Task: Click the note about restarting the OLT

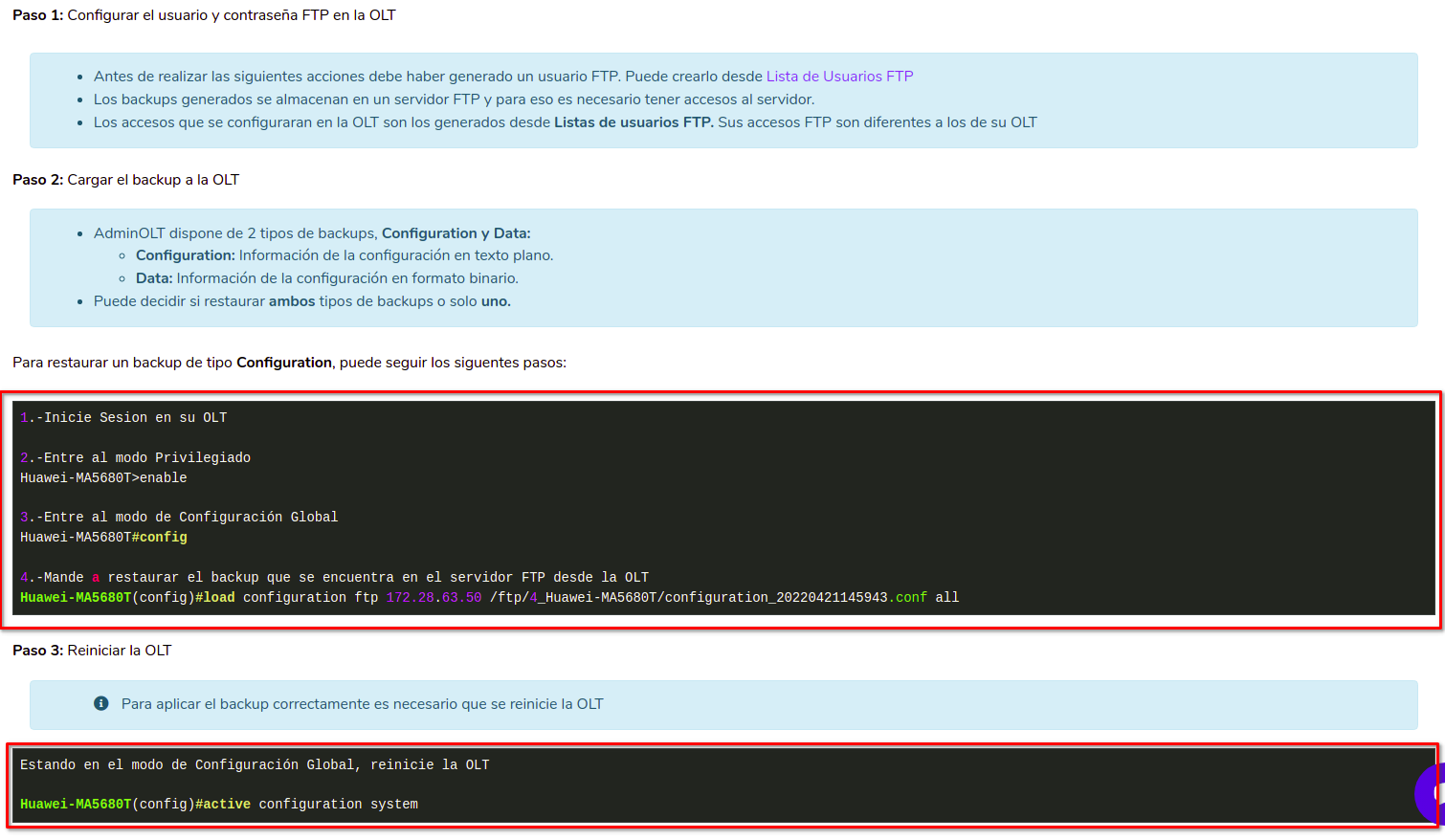Action: pos(362,704)
